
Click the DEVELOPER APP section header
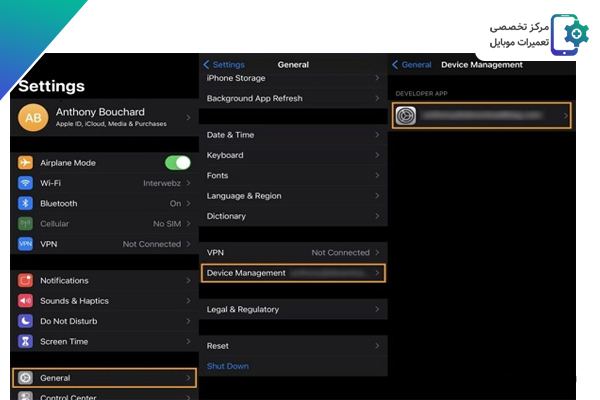[421, 93]
